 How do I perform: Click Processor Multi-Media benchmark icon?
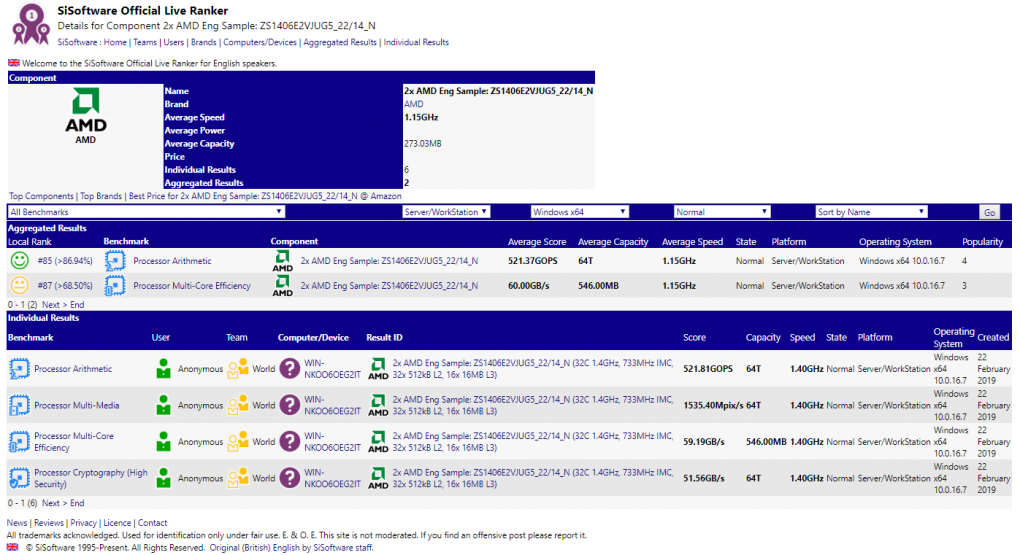pos(19,405)
